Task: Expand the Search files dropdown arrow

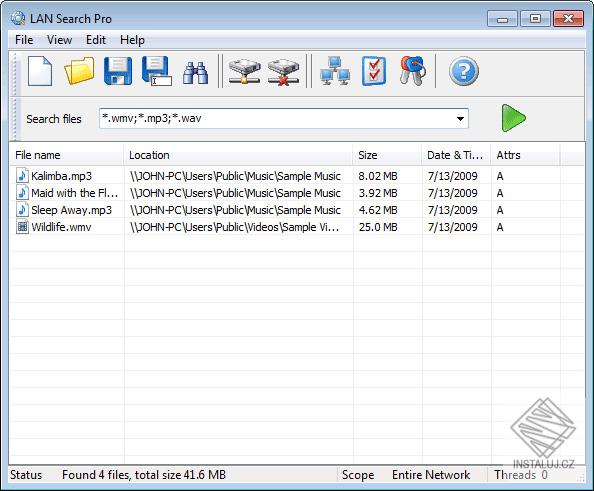Action: pyautogui.click(x=460, y=119)
